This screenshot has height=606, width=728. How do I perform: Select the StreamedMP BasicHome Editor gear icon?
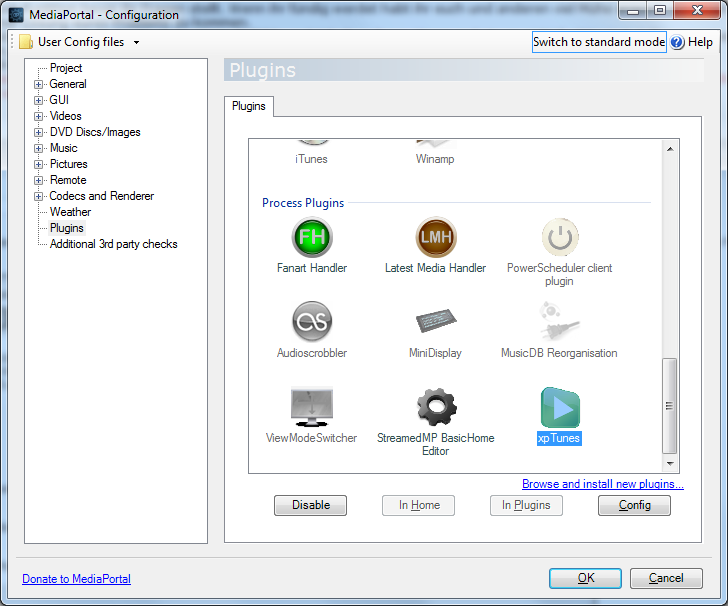pyautogui.click(x=436, y=407)
